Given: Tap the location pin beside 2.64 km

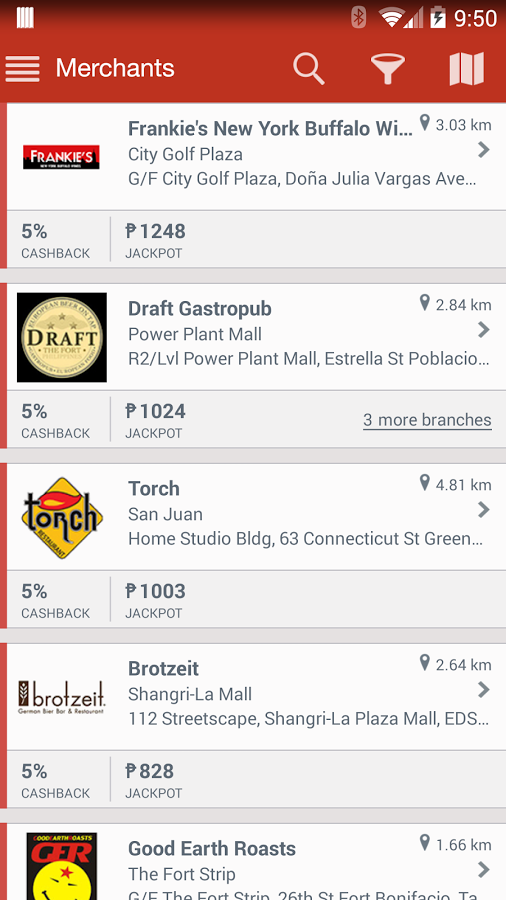Looking at the screenshot, I should (x=425, y=662).
